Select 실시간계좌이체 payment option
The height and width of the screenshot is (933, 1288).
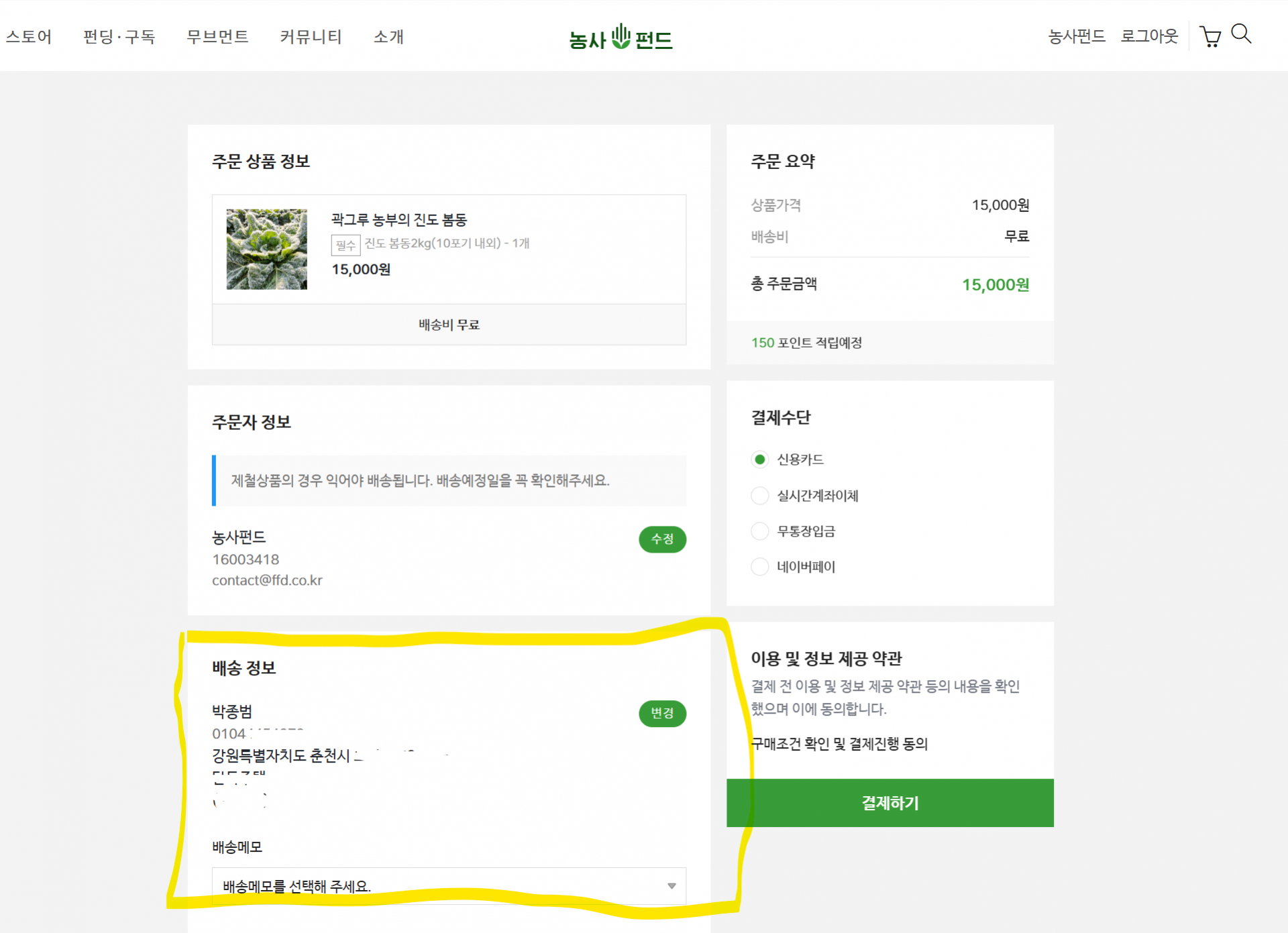pyautogui.click(x=759, y=496)
